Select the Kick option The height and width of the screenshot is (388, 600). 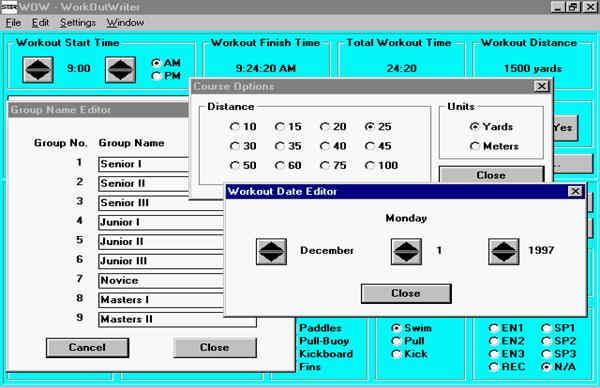[x=409, y=354]
